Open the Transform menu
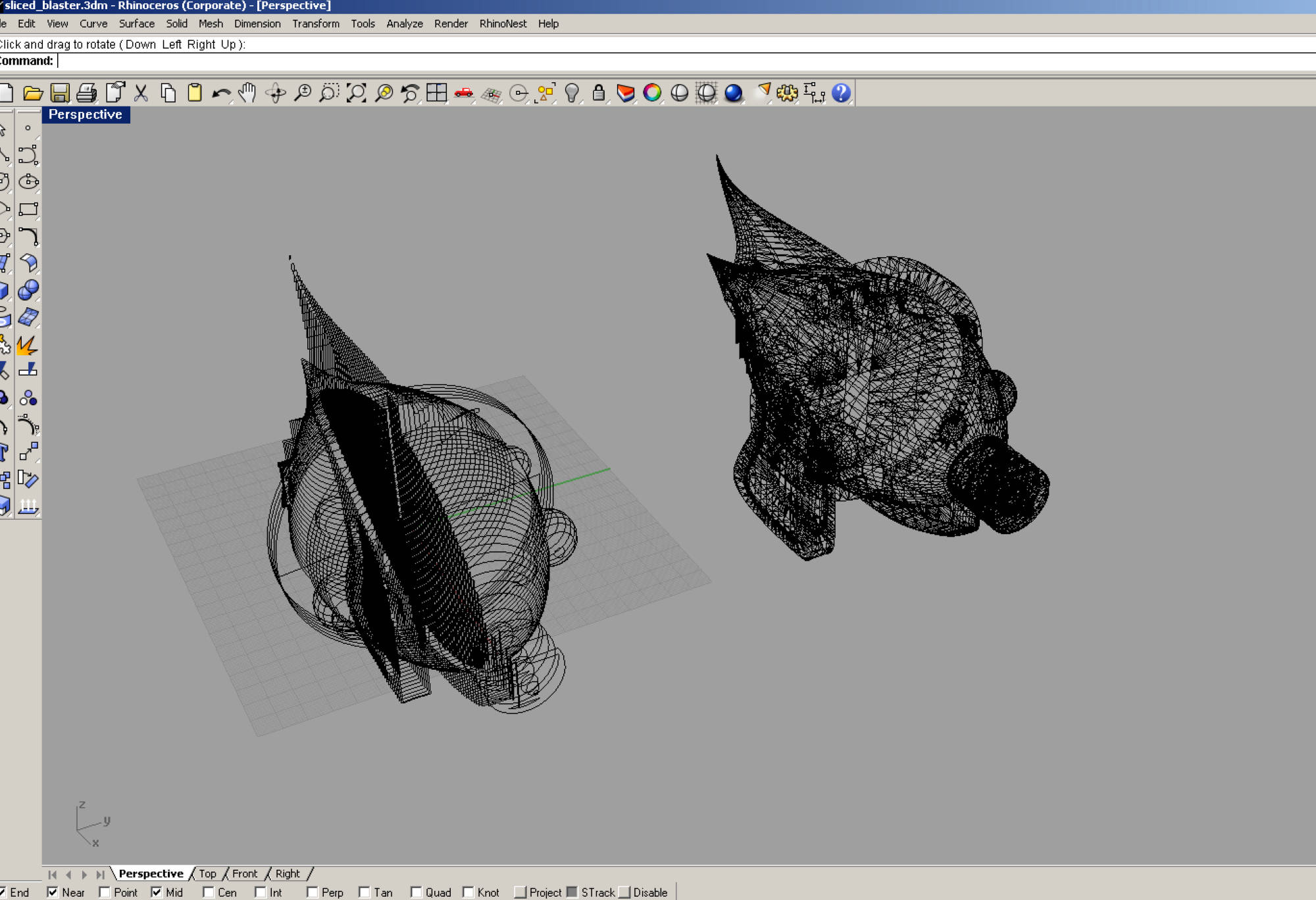Image resolution: width=1316 pixels, height=900 pixels. (x=315, y=24)
